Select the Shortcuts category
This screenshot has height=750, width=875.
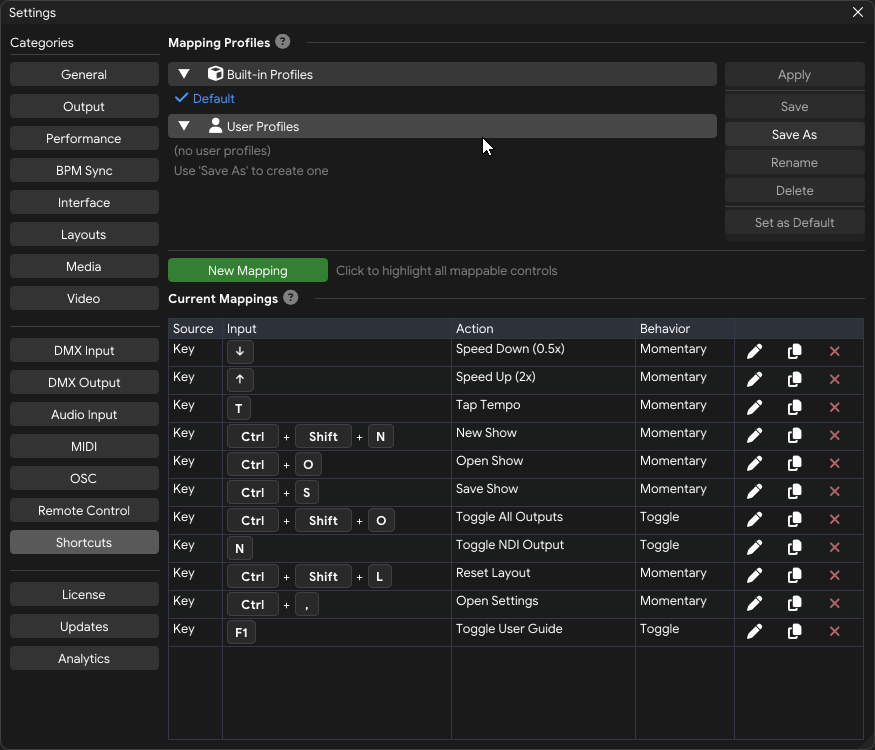coord(84,542)
